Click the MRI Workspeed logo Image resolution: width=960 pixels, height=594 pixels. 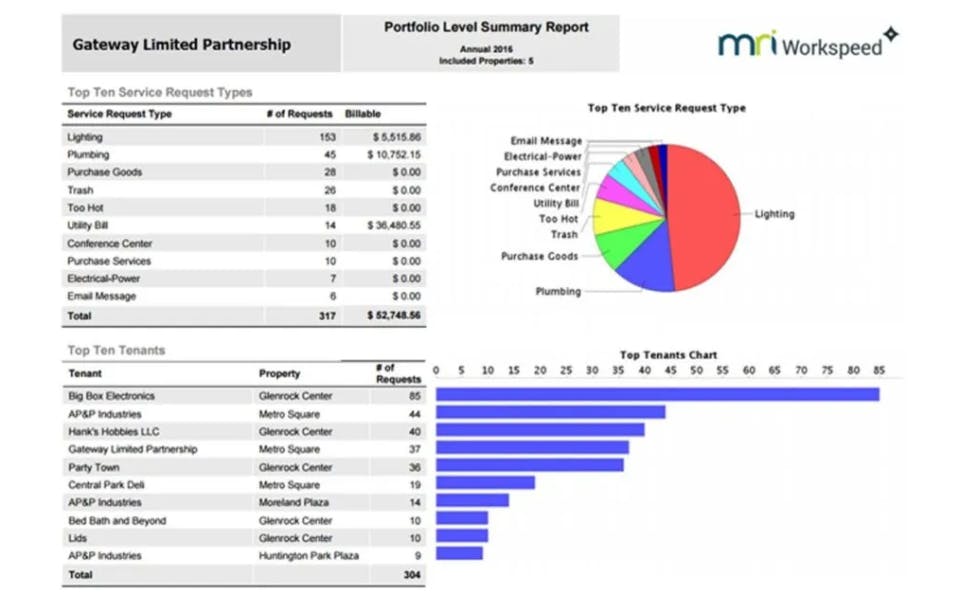click(x=808, y=43)
